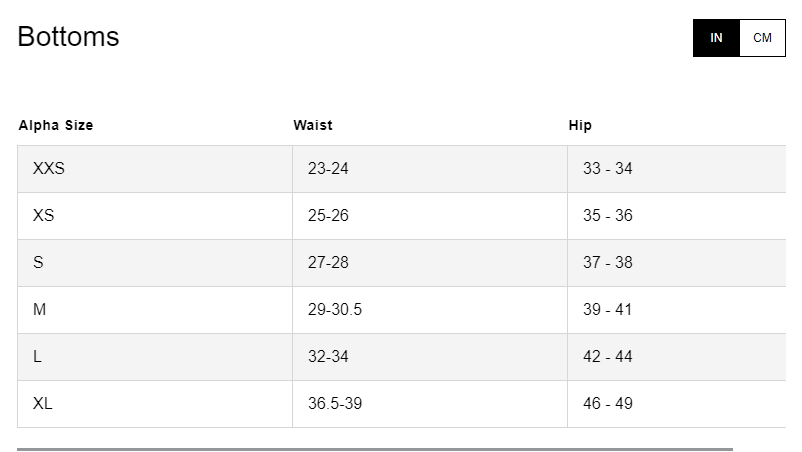Select the M size cell

tap(40, 310)
